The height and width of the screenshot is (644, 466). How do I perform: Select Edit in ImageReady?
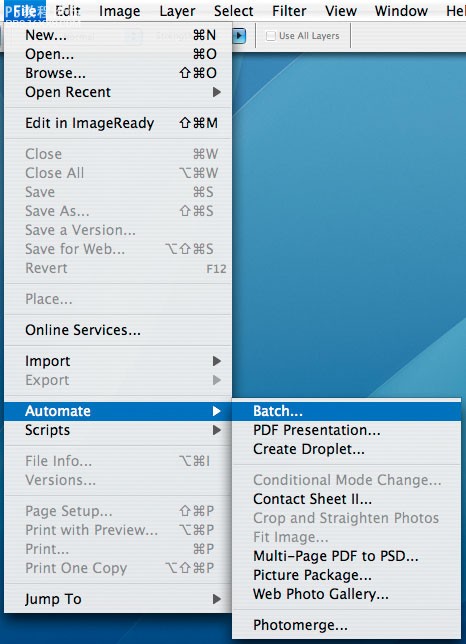point(118,123)
